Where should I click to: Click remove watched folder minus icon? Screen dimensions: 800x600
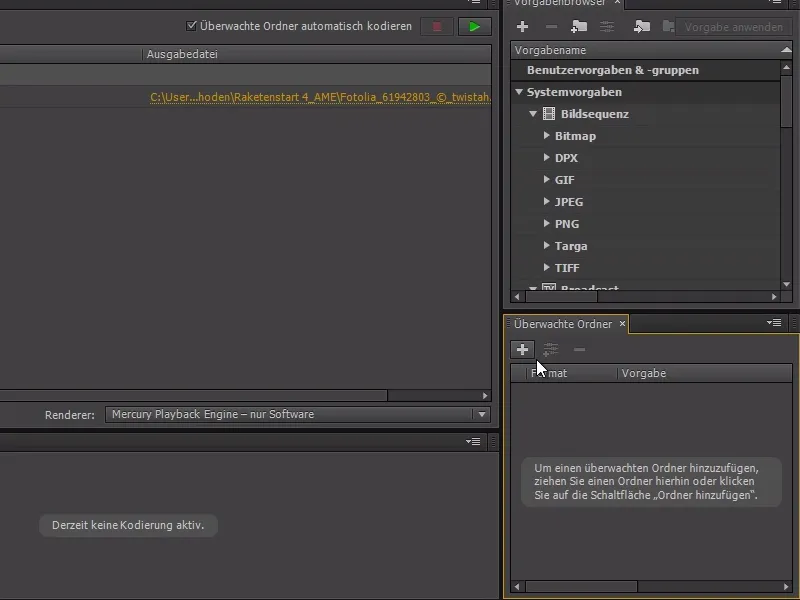click(x=579, y=349)
